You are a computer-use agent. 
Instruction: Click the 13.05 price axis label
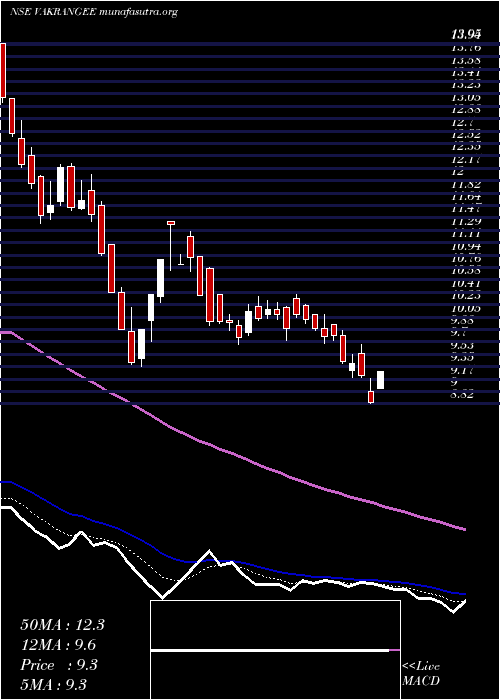(467, 97)
